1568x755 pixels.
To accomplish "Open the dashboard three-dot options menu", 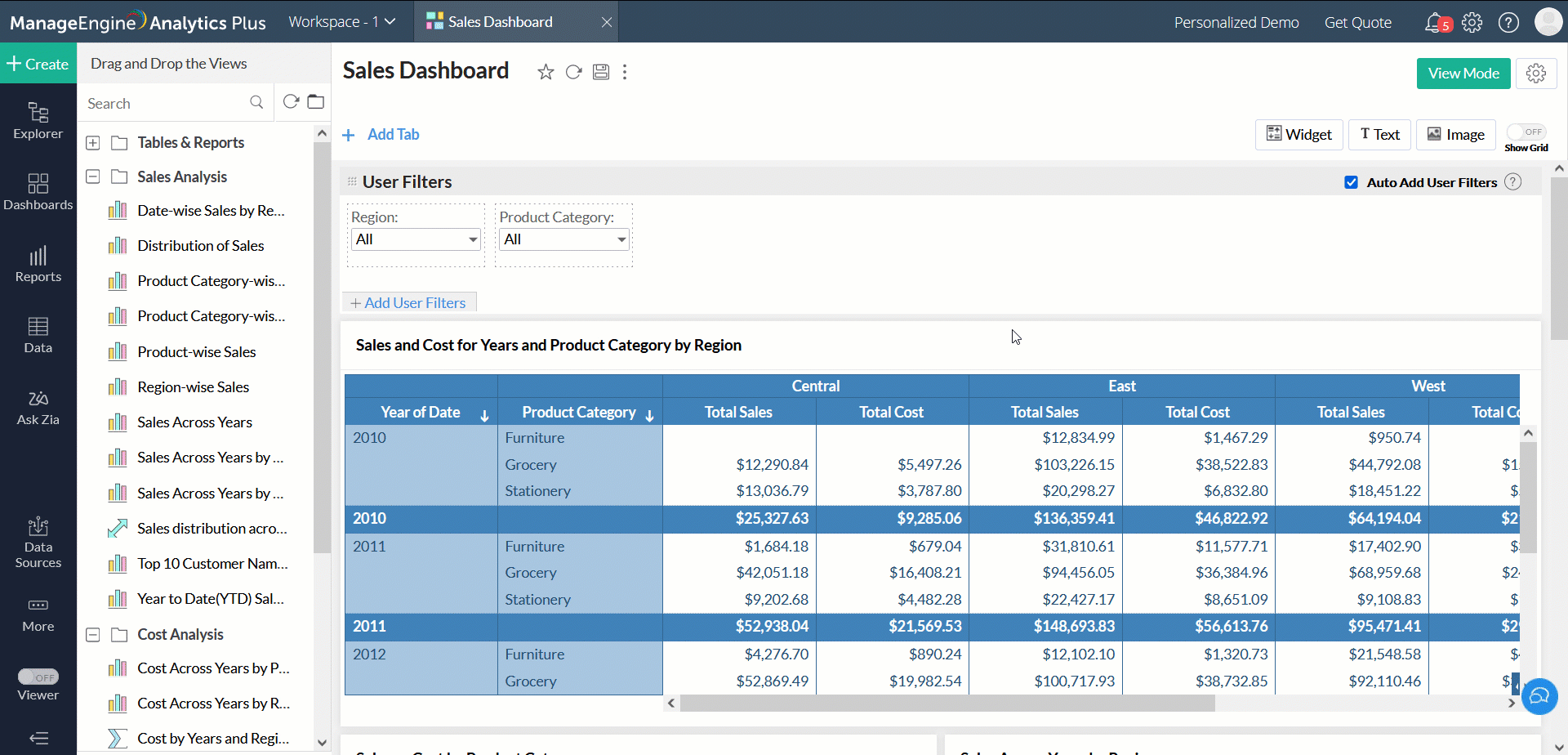I will click(x=625, y=72).
